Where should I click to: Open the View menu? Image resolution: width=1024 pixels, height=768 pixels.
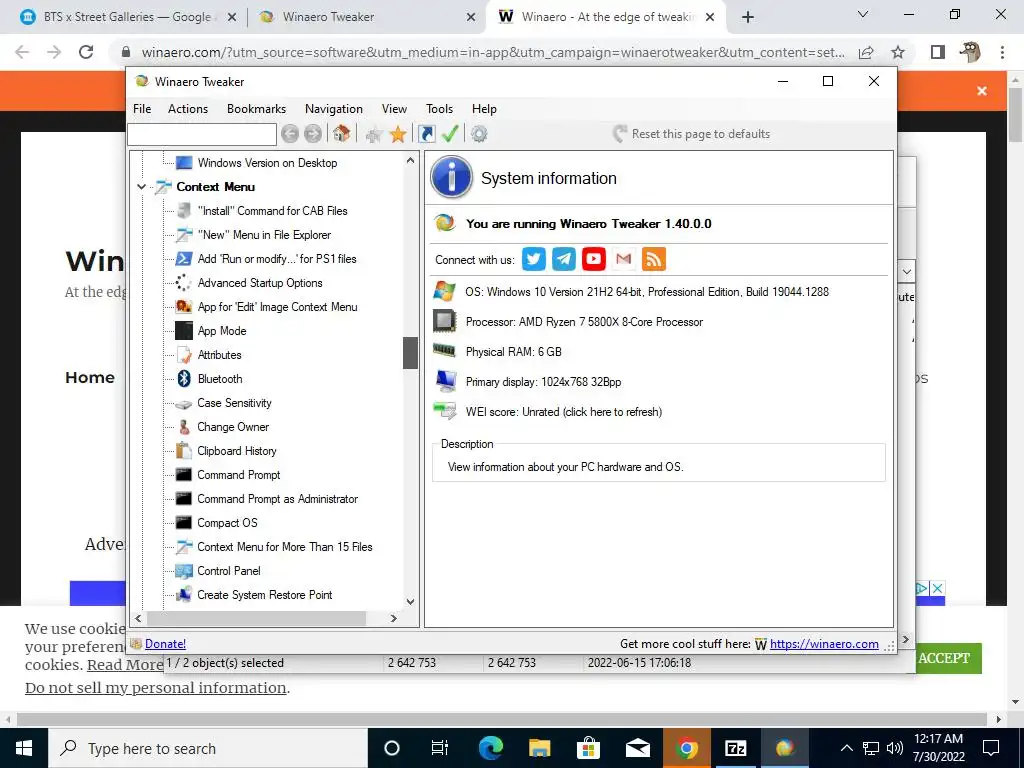click(x=394, y=109)
